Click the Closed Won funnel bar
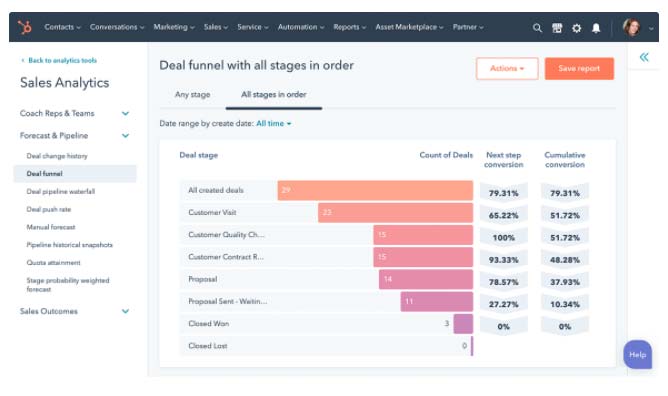668x396 pixels. coord(463,324)
